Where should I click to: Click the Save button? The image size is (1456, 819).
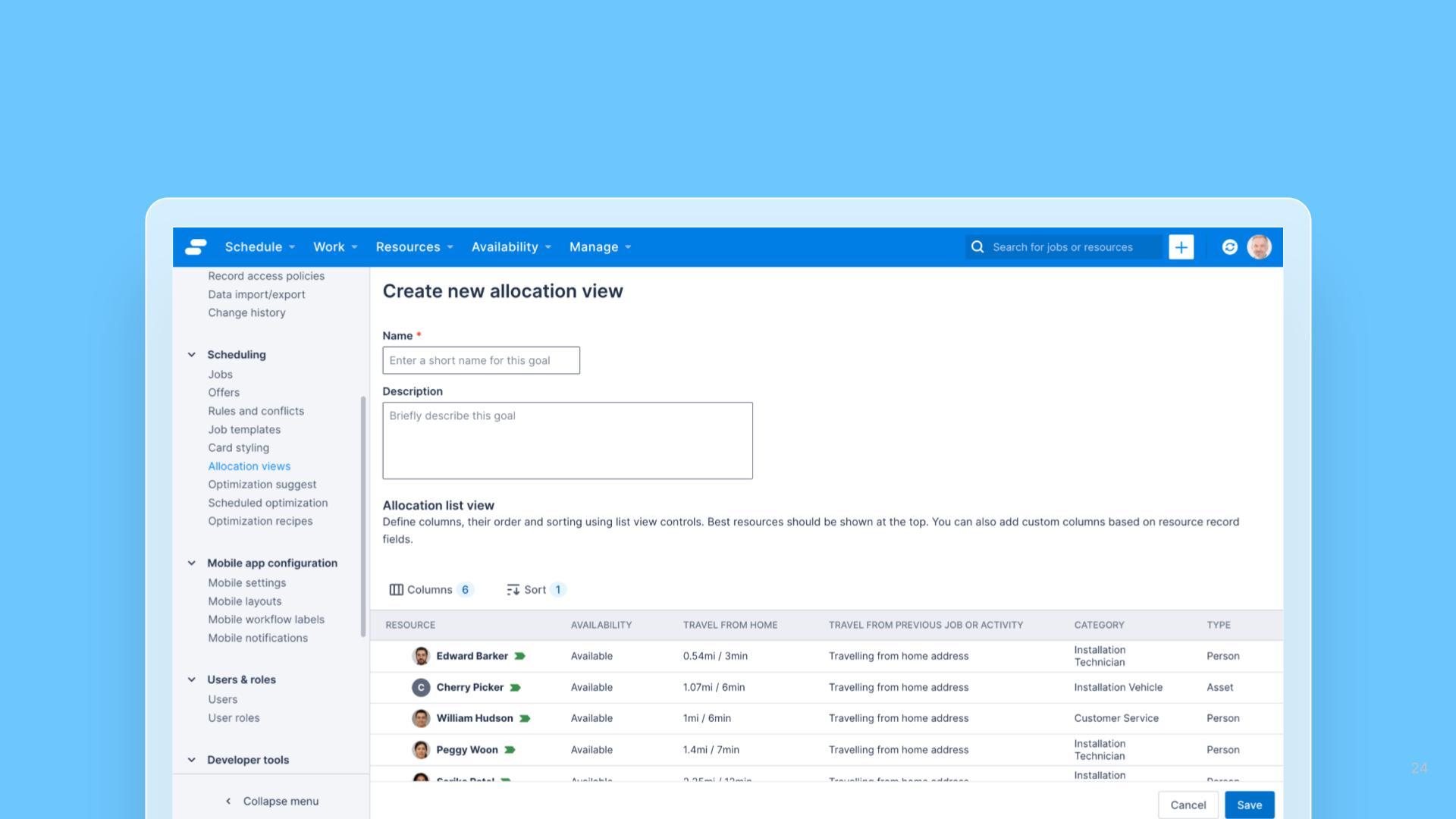pyautogui.click(x=1249, y=805)
